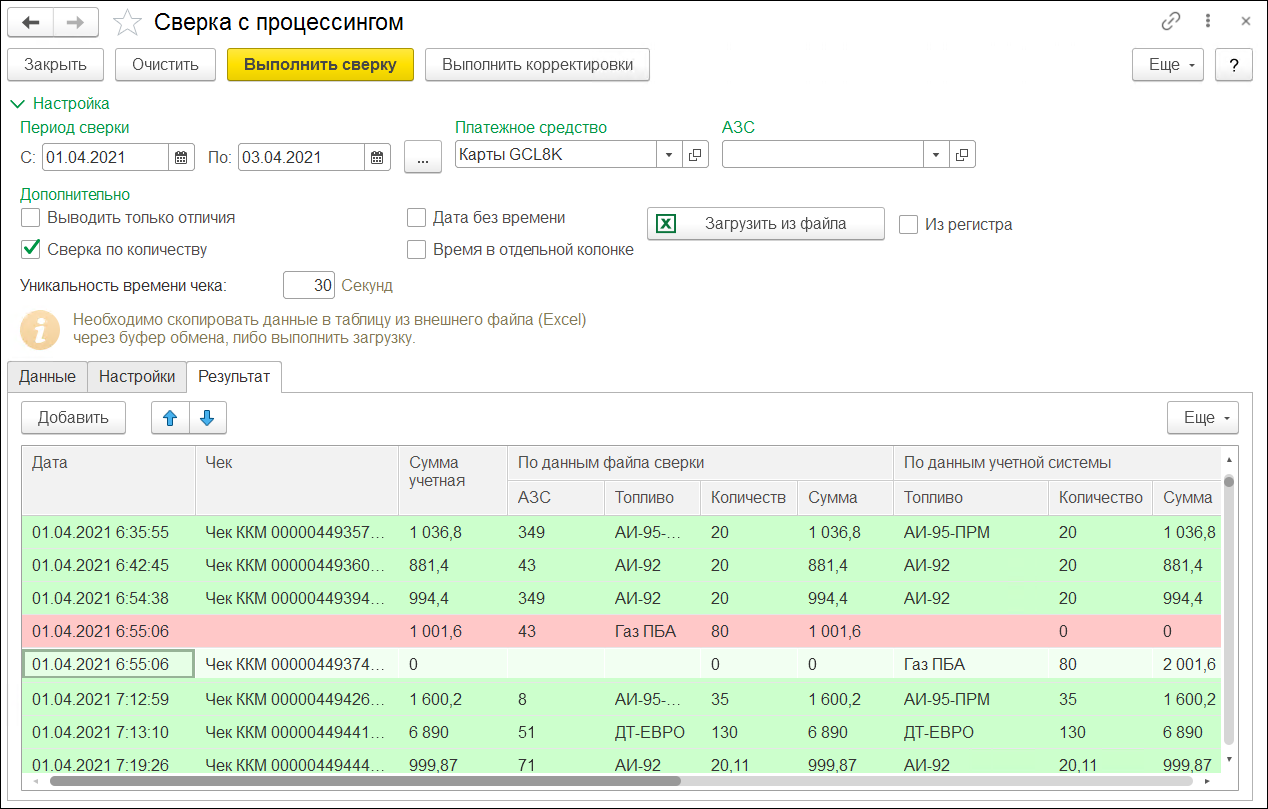Switch to the Данные tab
This screenshot has width=1268, height=809.
pyautogui.click(x=47, y=377)
